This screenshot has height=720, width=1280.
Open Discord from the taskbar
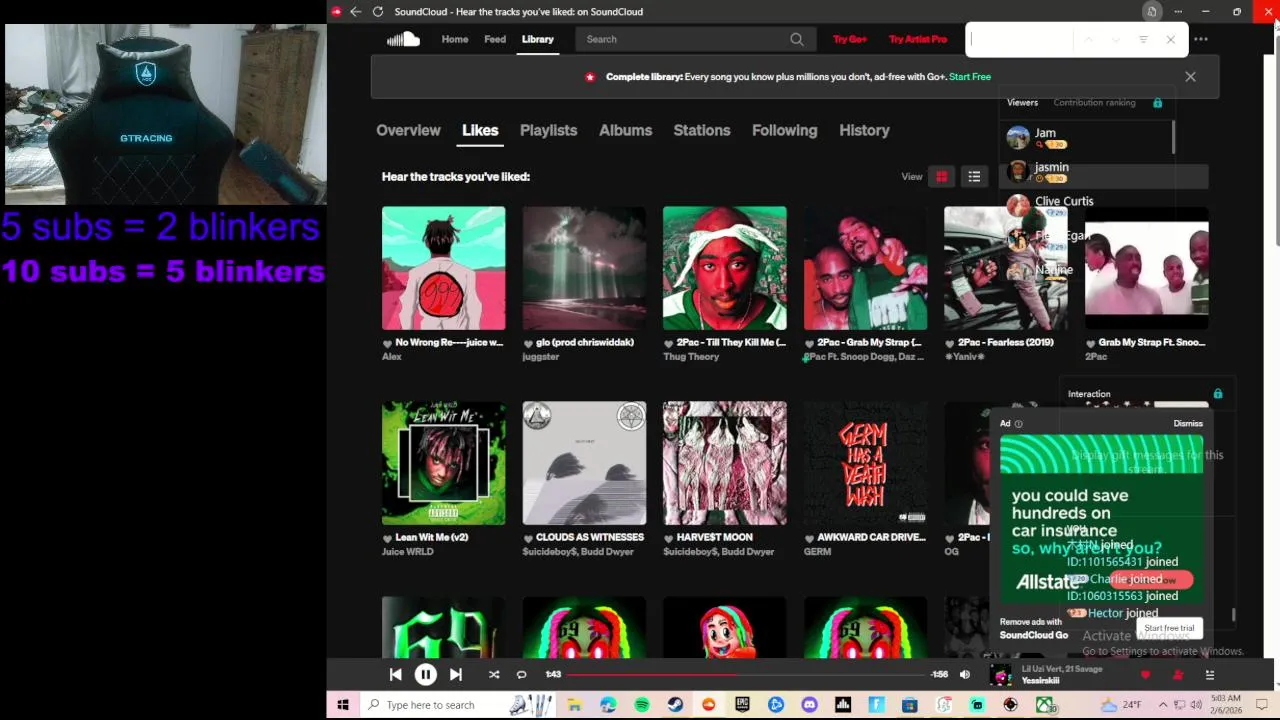click(809, 705)
